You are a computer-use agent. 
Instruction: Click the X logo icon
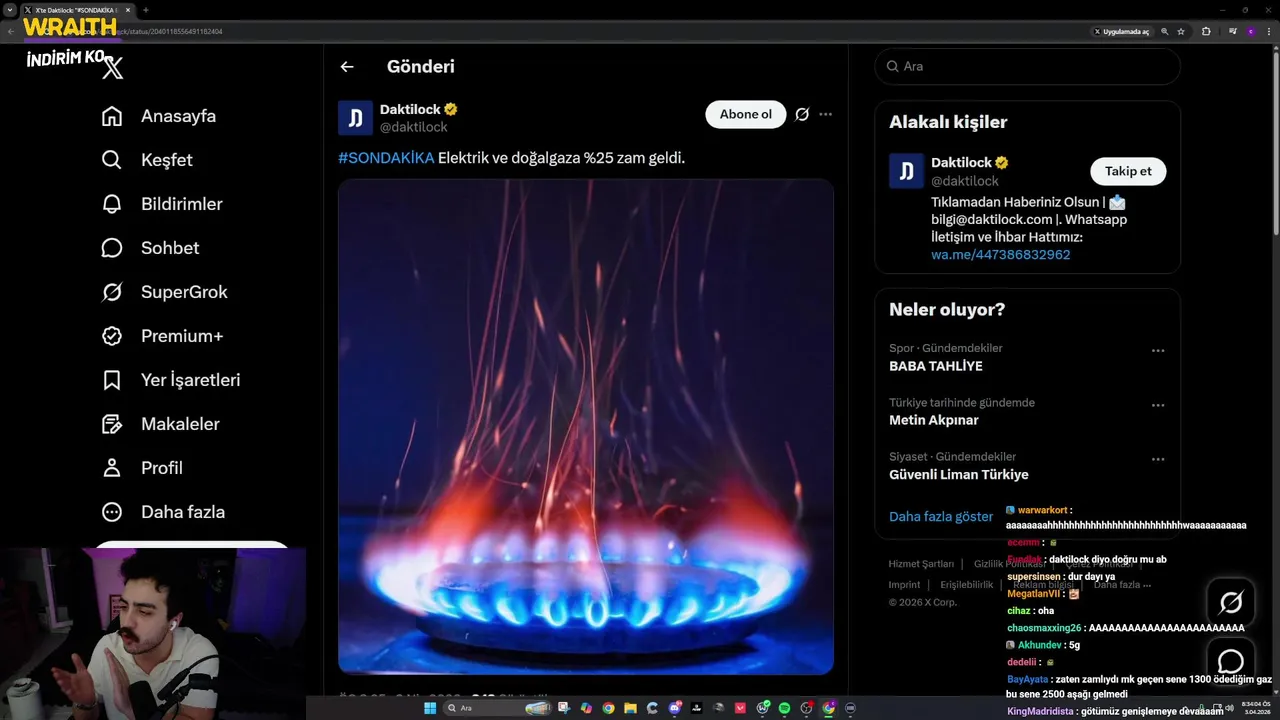[x=113, y=68]
